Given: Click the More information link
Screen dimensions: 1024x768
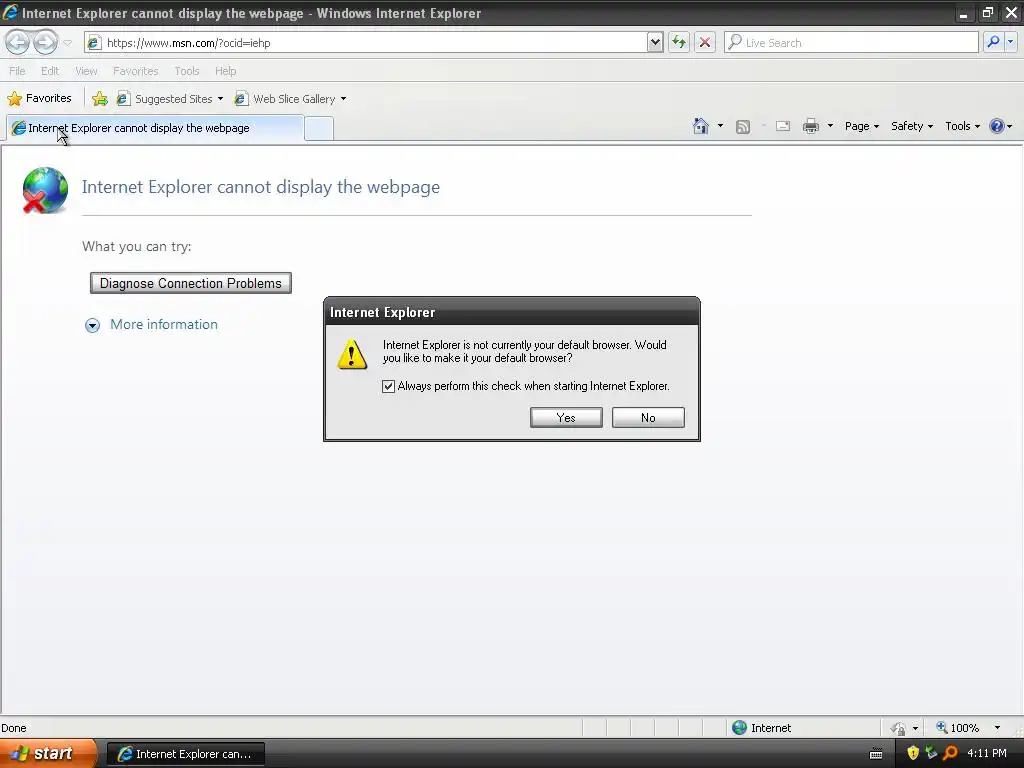Looking at the screenshot, I should [x=164, y=325].
